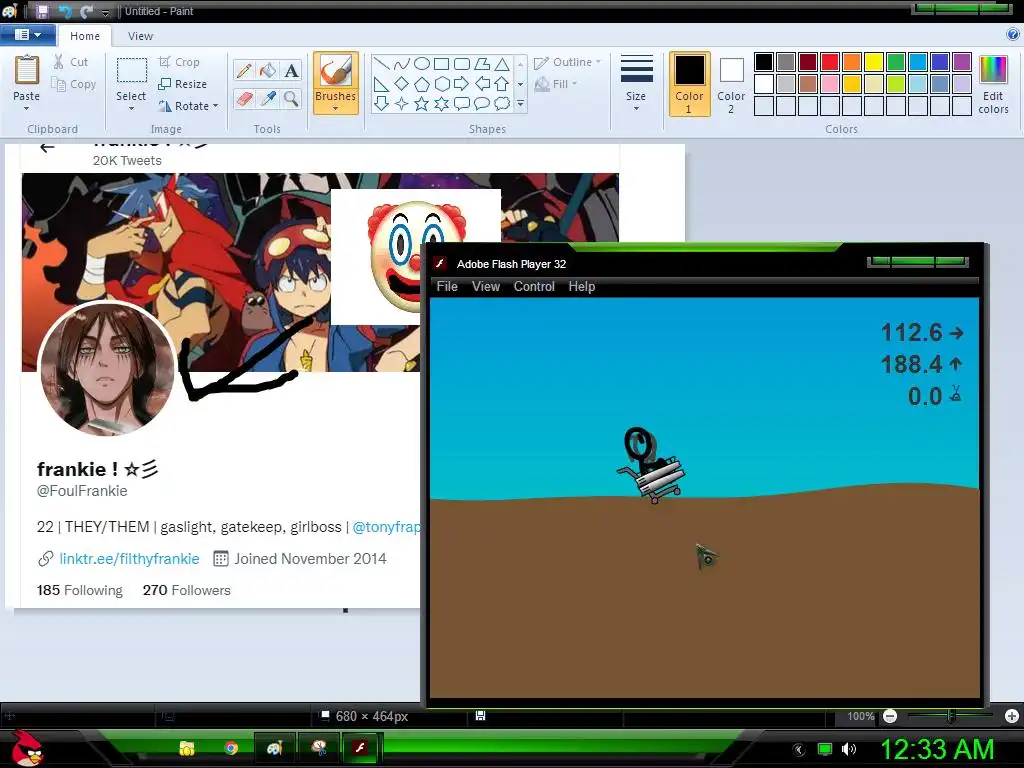The image size is (1024, 768).
Task: Pick the yellow color swatch
Action: [x=874, y=62]
